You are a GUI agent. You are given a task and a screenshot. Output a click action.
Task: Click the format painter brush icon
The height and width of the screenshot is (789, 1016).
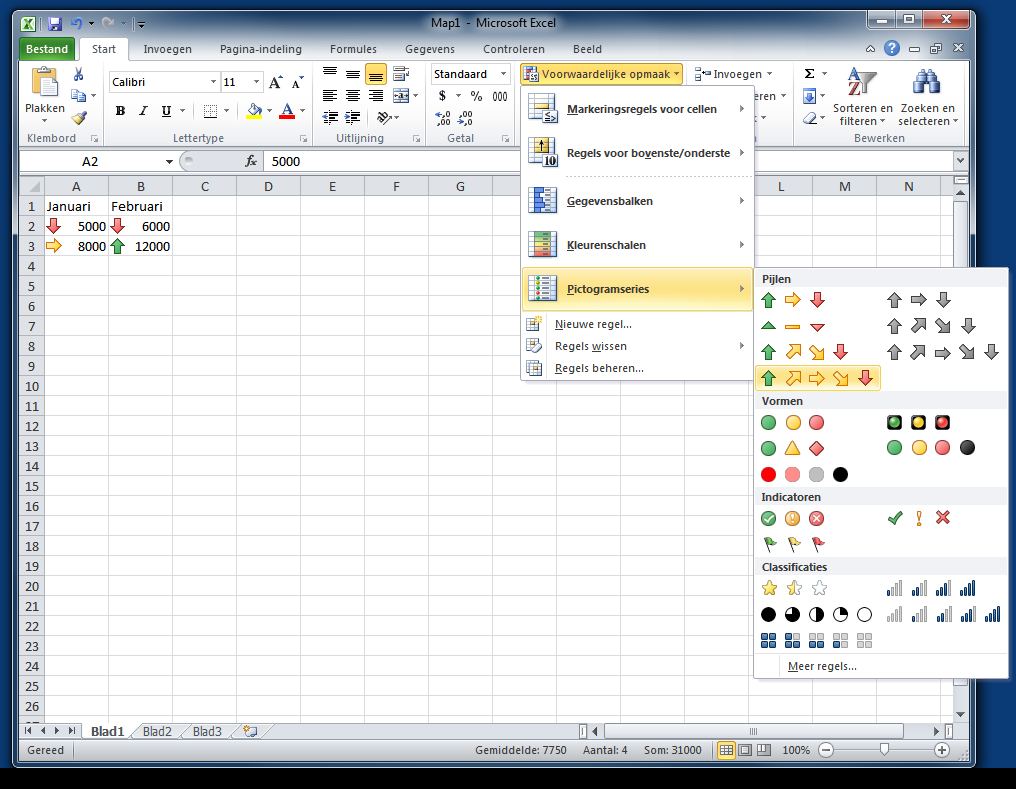pyautogui.click(x=79, y=118)
